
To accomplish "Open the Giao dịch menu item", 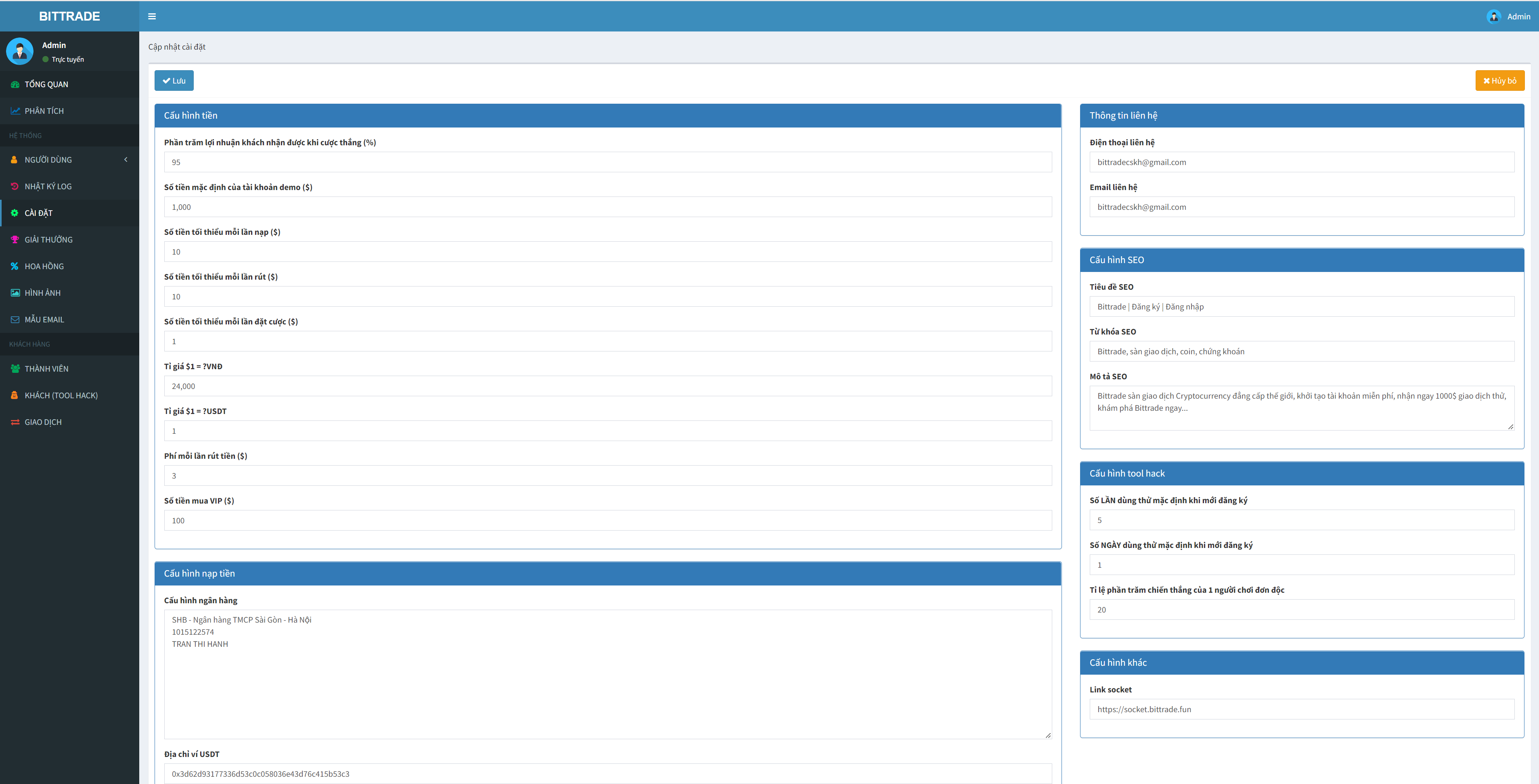I will point(43,422).
